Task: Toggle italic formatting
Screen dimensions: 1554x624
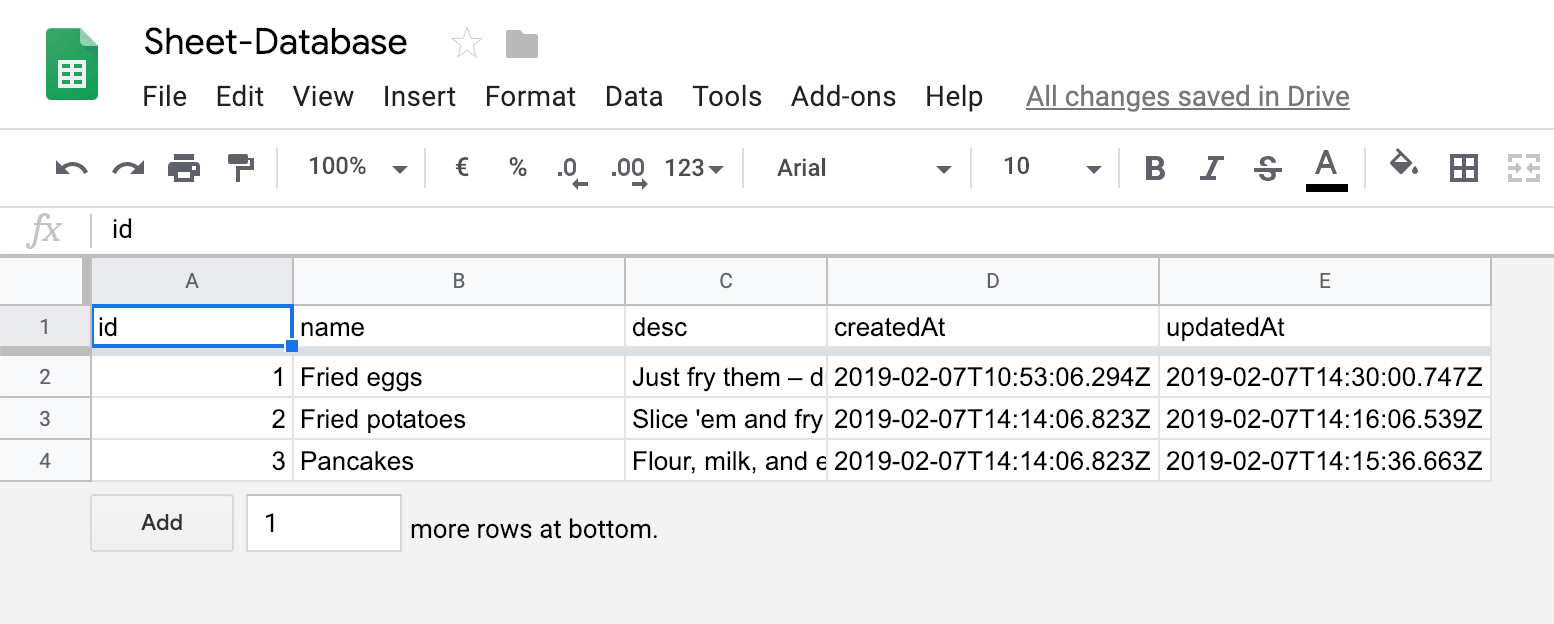Action: point(1211,168)
